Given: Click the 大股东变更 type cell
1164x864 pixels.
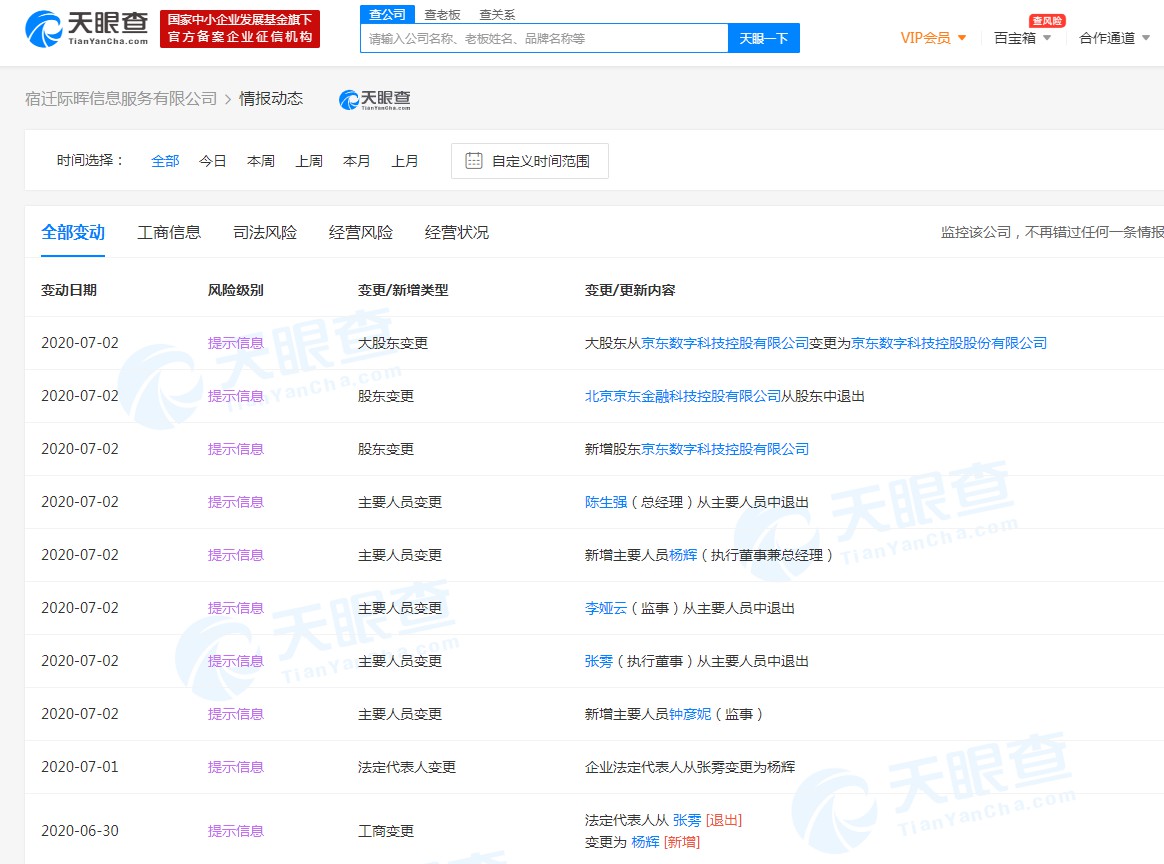Looking at the screenshot, I should pyautogui.click(x=393, y=343).
